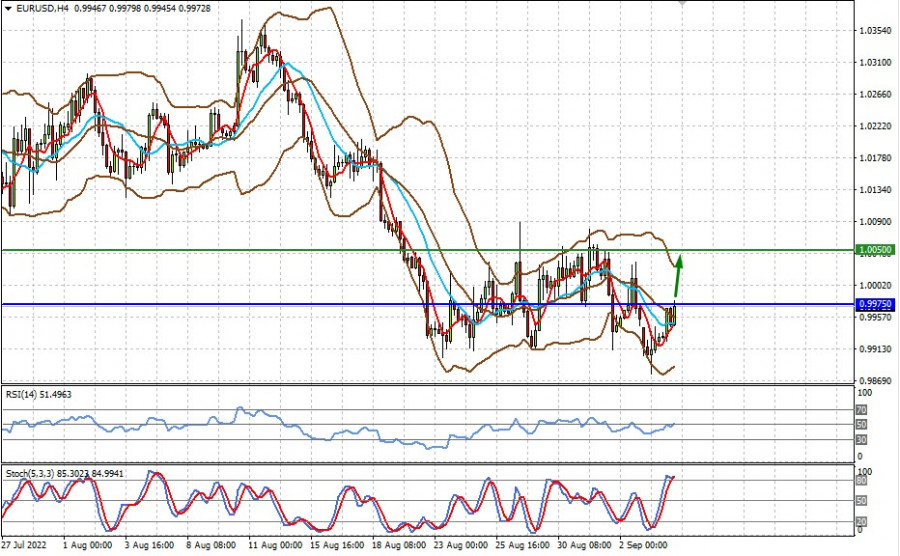Click the 0.98690 price scale label
Image resolution: width=900 pixels, height=556 pixels.
pyautogui.click(x=875, y=382)
